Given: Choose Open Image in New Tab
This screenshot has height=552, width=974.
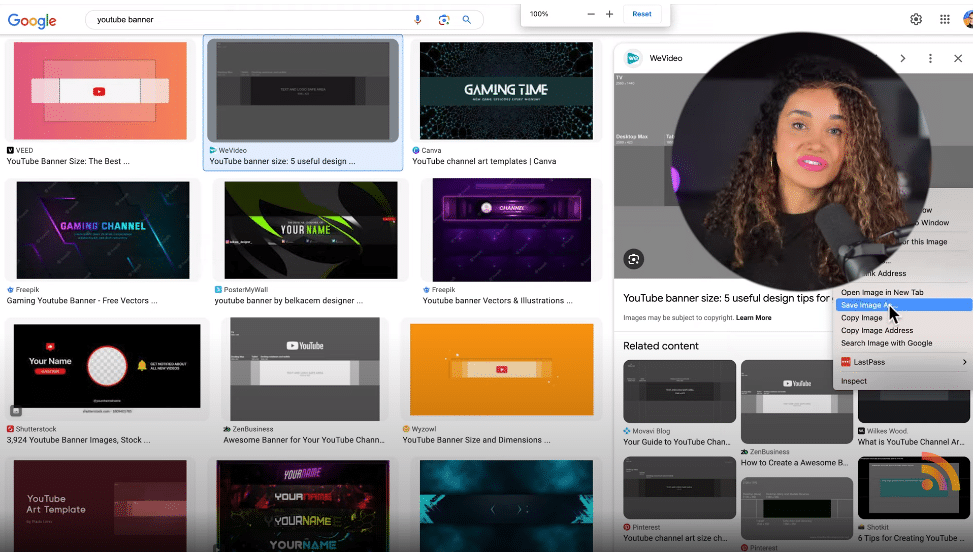Looking at the screenshot, I should pos(882,292).
